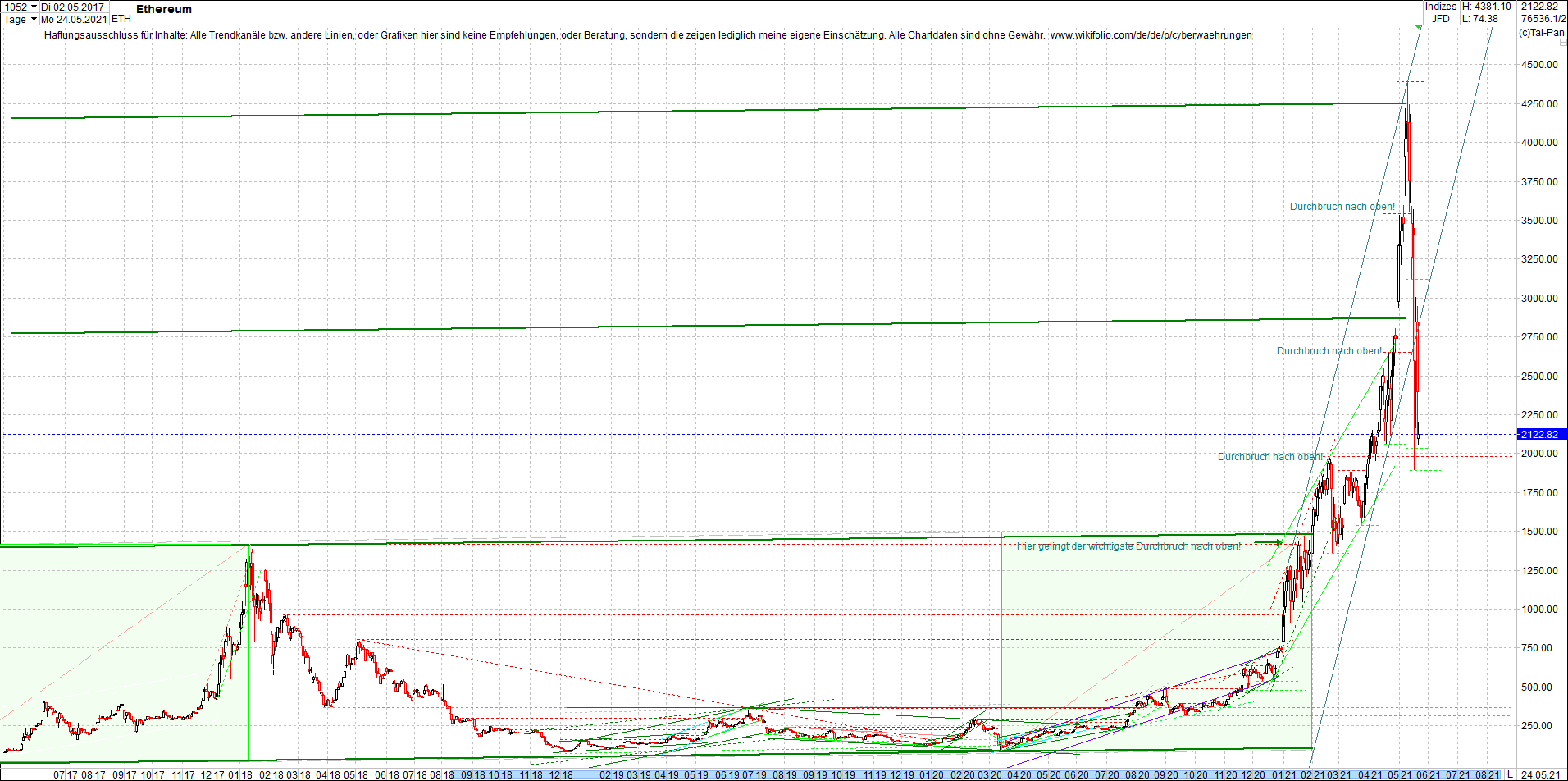Click the 12 18 time axis label
This screenshot has width=1568, height=781.
(561, 774)
